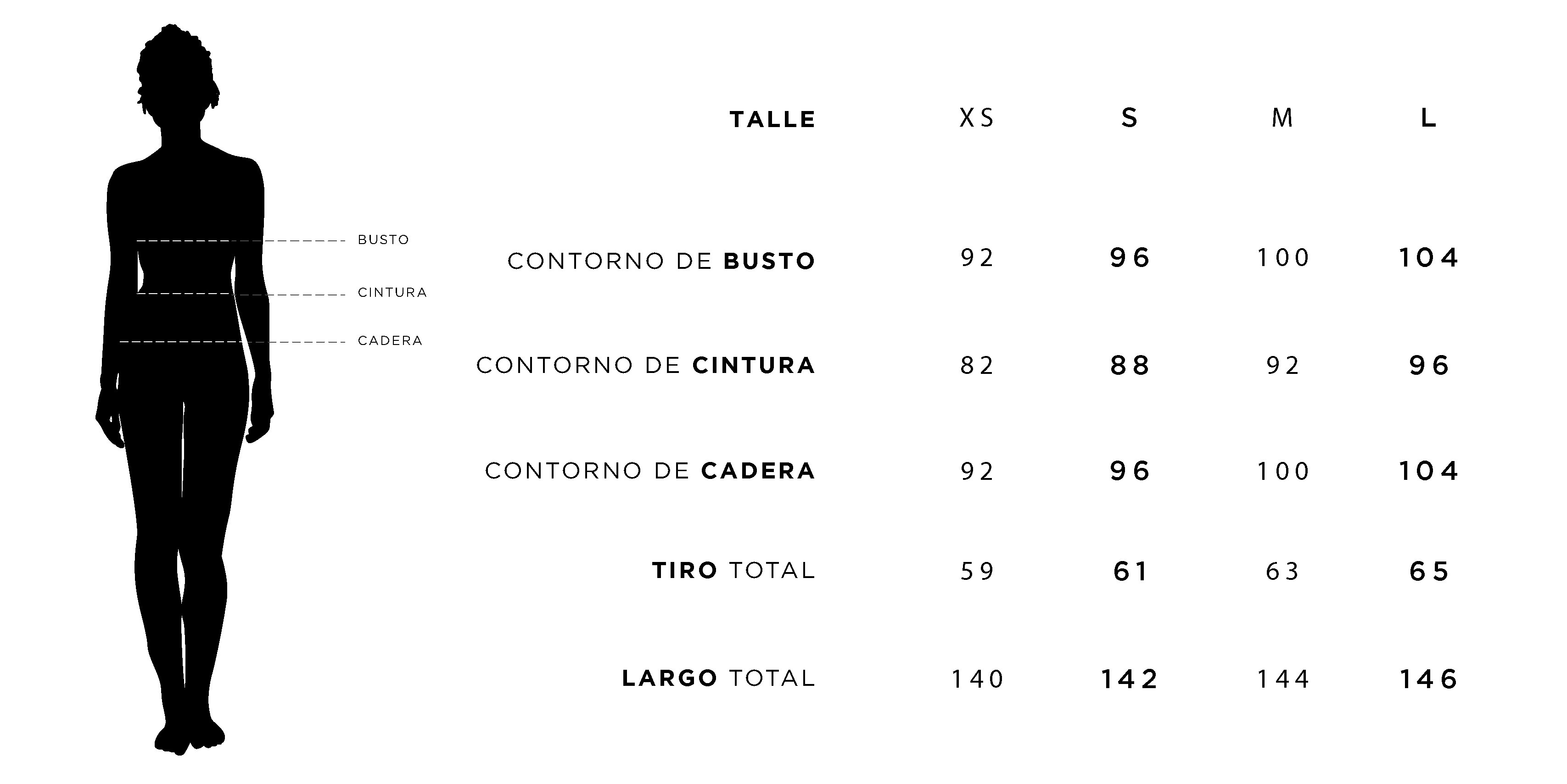1567x784 pixels.
Task: Select the L size column header
Action: 1428,118
